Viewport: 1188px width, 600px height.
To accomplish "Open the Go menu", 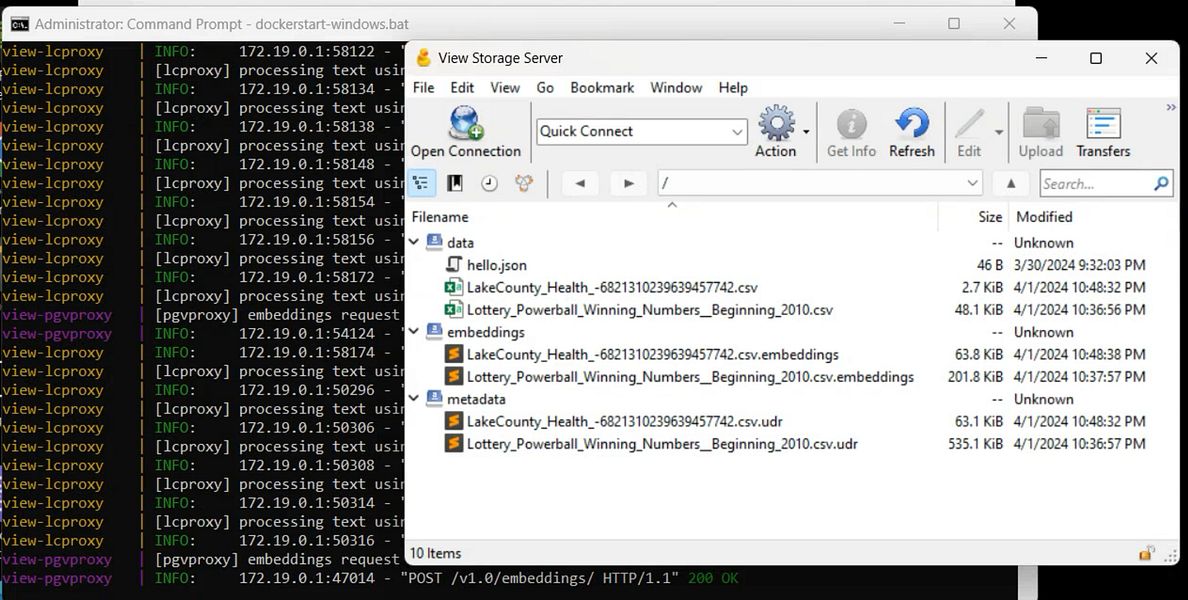I will click(x=545, y=88).
